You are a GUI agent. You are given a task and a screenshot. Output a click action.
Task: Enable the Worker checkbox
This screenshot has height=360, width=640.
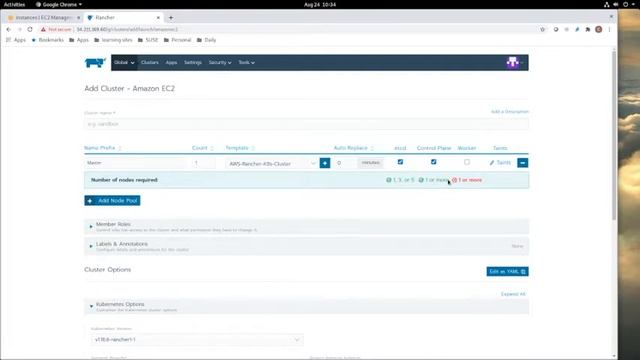pyautogui.click(x=467, y=162)
